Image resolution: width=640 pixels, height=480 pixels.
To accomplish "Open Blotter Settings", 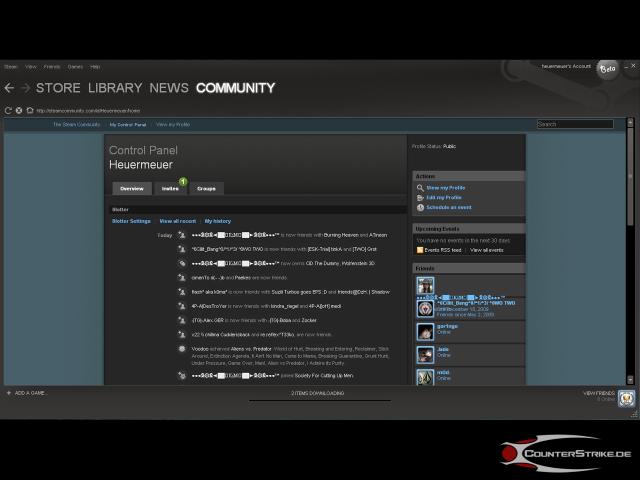I will (x=131, y=221).
